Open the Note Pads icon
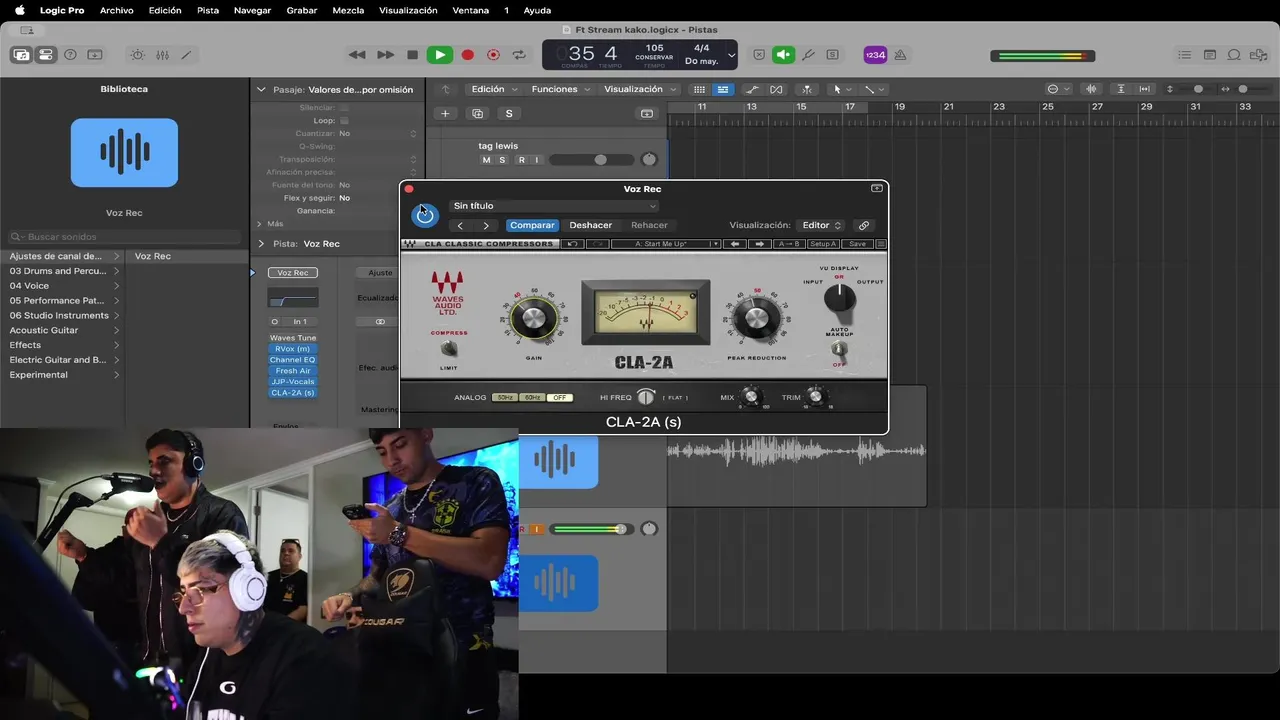 click(1210, 55)
